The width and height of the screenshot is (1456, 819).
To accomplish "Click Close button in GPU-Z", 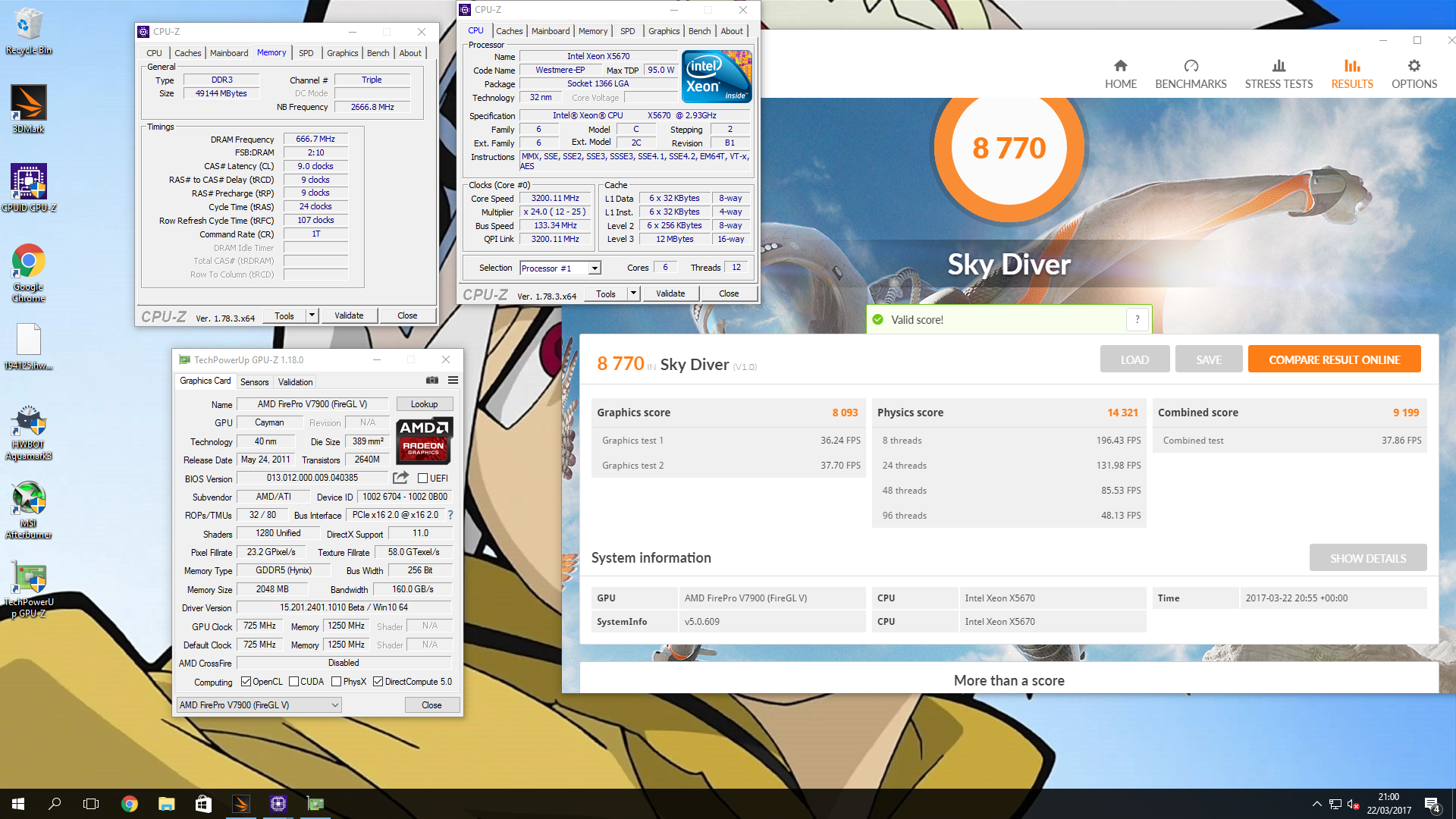I will coord(431,704).
